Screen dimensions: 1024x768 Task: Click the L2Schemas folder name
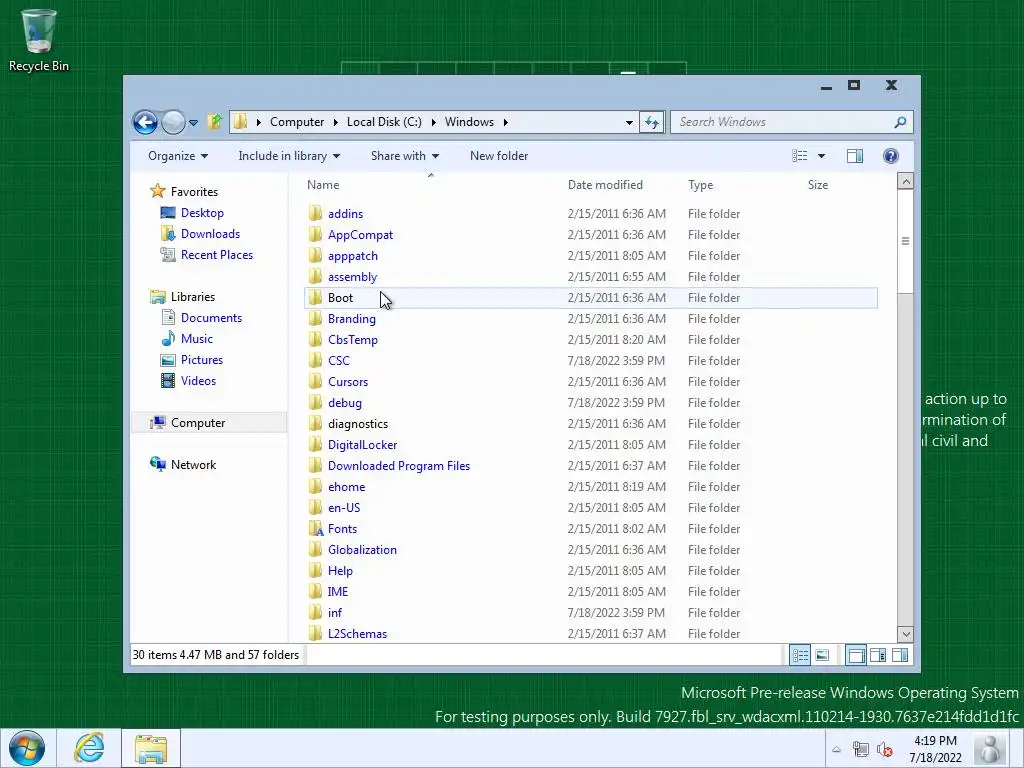[357, 633]
